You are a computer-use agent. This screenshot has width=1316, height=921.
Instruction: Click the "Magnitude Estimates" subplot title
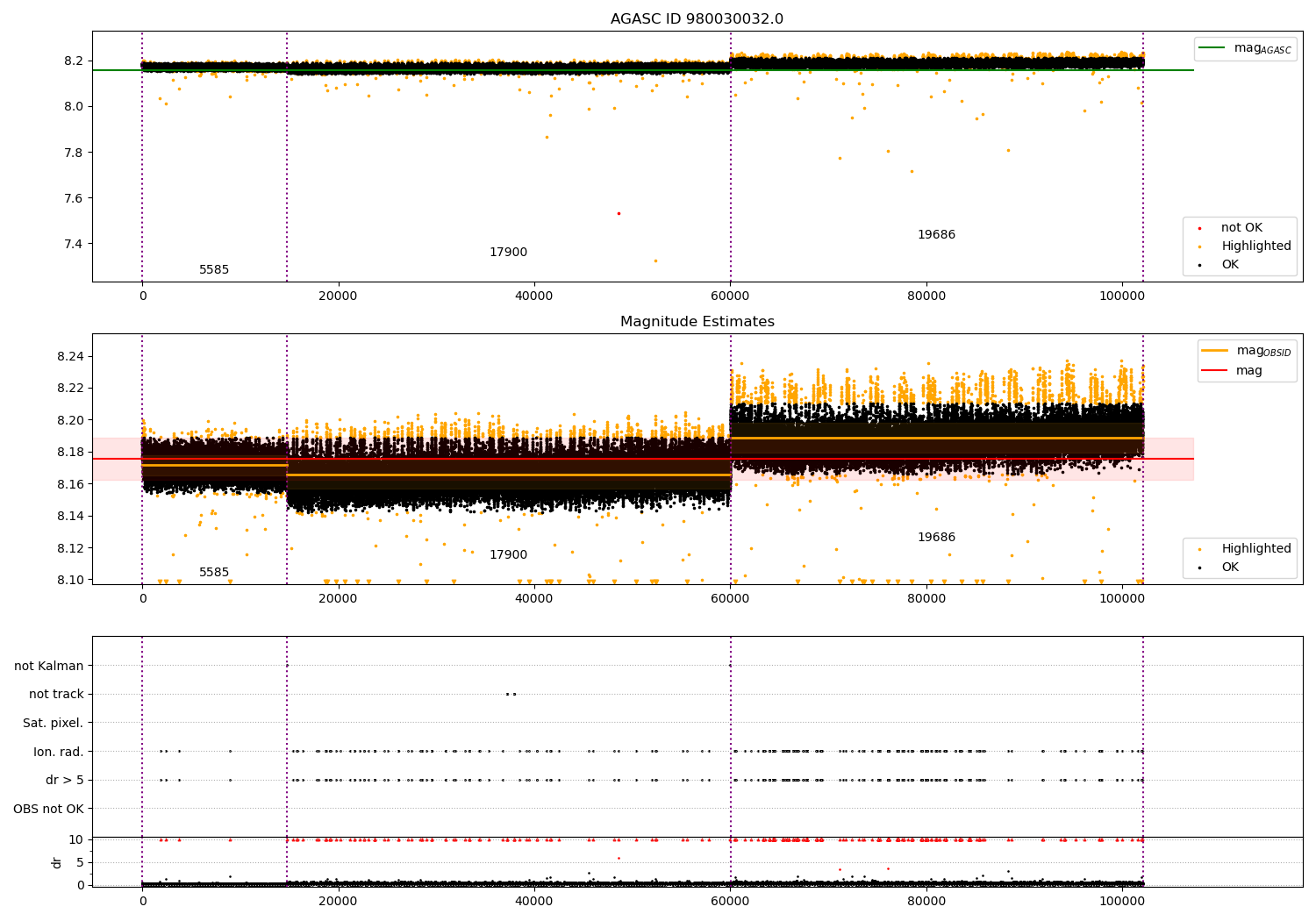coord(697,322)
